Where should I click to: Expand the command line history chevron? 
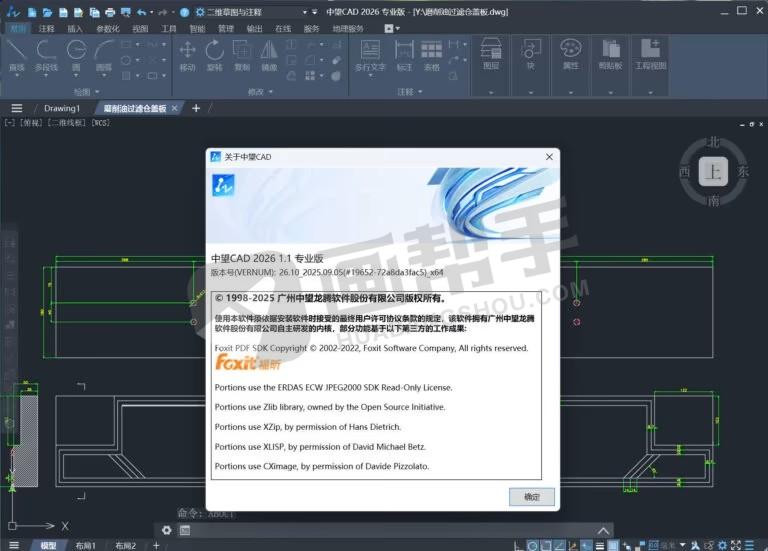[602, 529]
